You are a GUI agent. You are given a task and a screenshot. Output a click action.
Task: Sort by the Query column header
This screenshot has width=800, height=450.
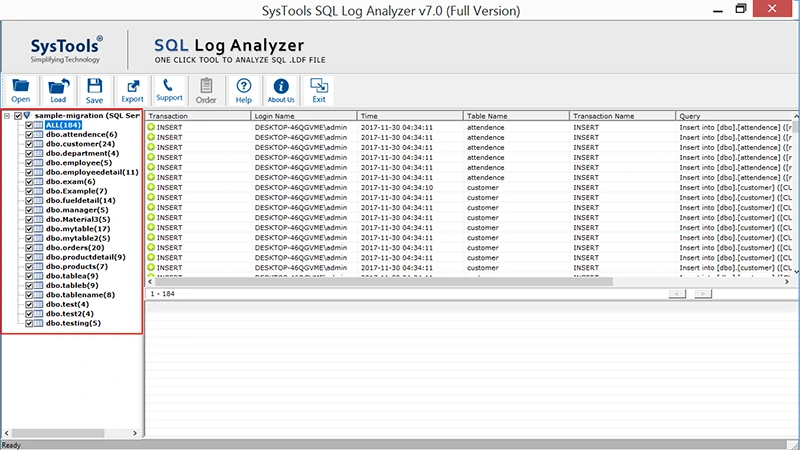coord(735,116)
